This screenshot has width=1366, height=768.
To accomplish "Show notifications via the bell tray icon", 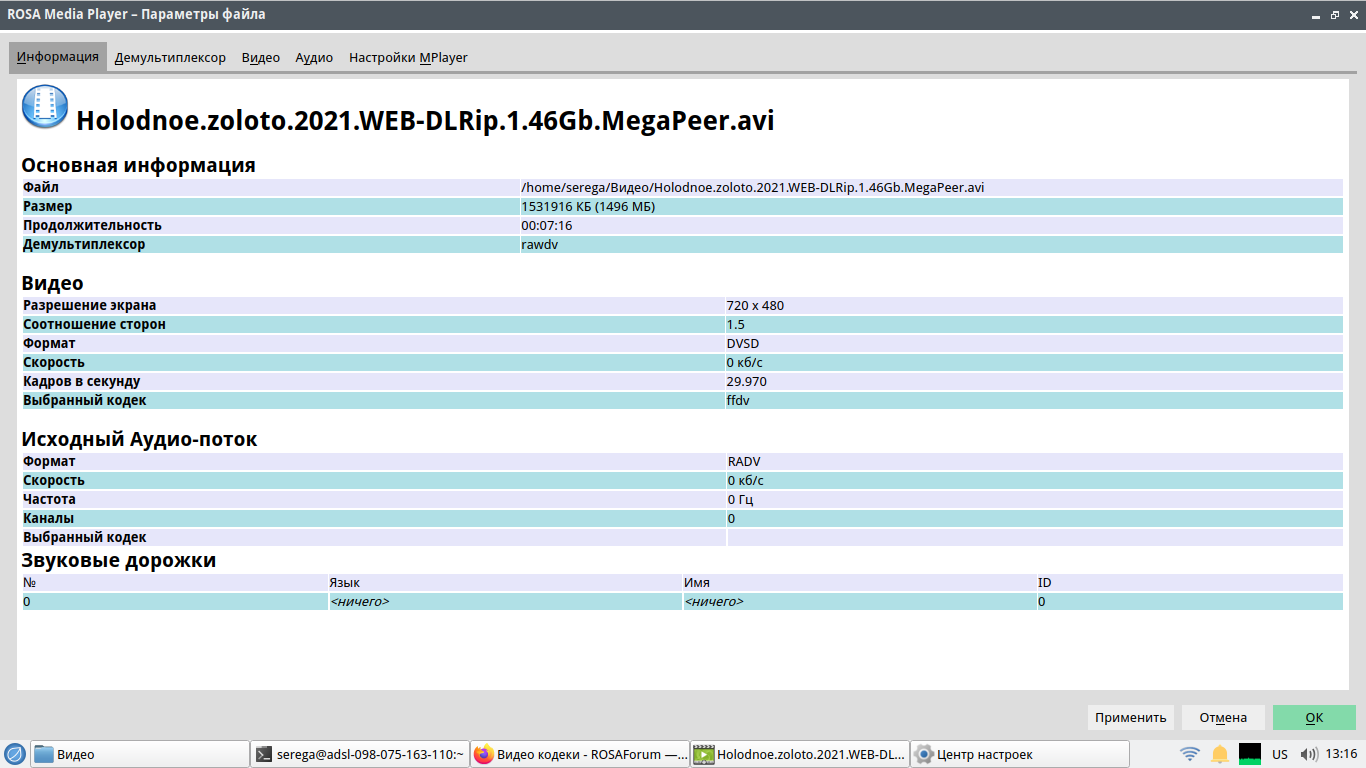I will (1220, 754).
